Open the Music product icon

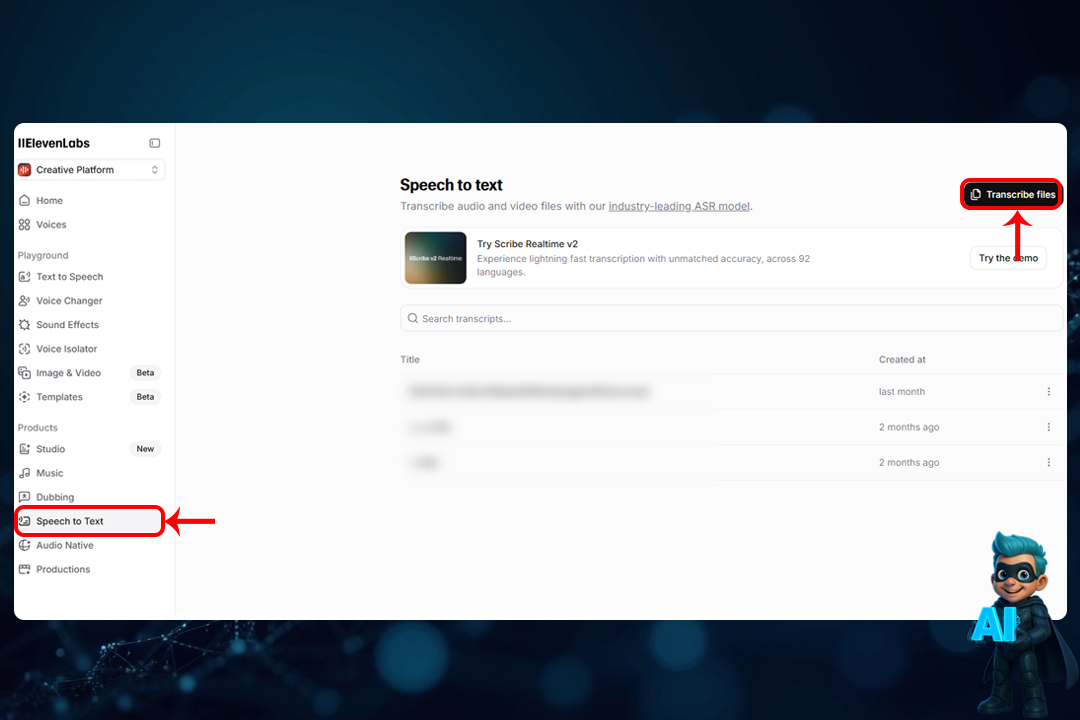(x=23, y=472)
